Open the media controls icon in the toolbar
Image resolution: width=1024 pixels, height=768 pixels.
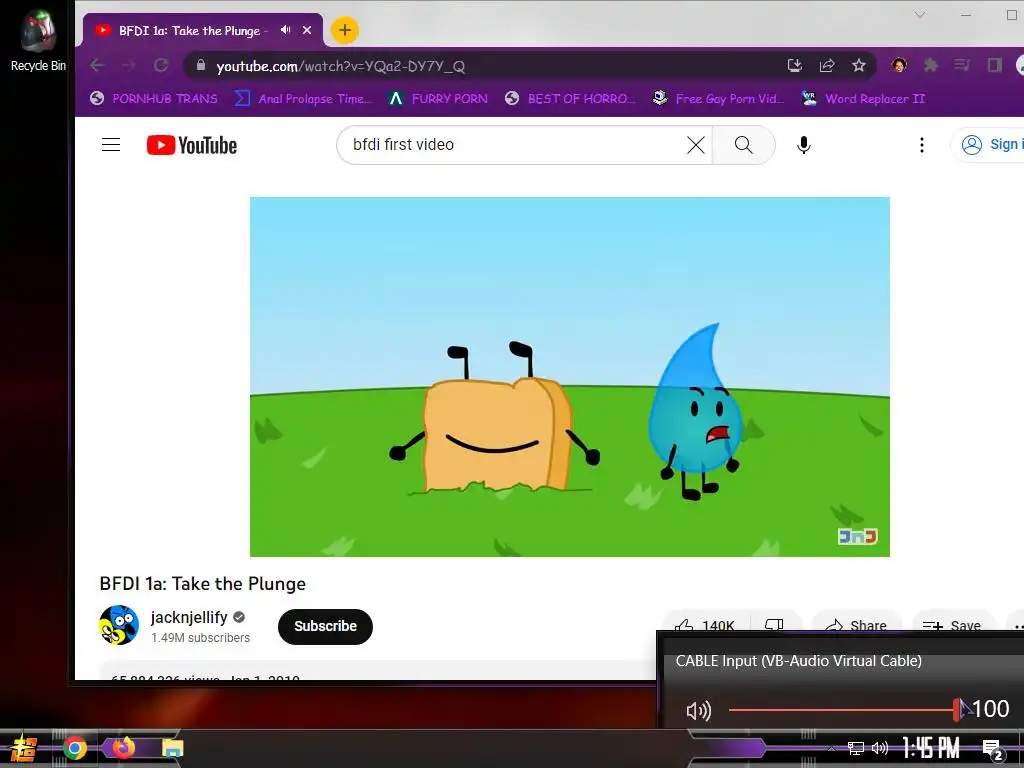[962, 65]
